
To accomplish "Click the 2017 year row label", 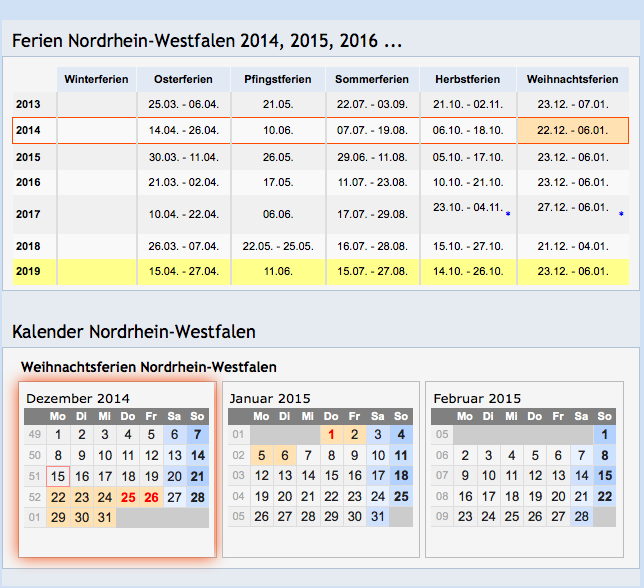I will pos(28,214).
